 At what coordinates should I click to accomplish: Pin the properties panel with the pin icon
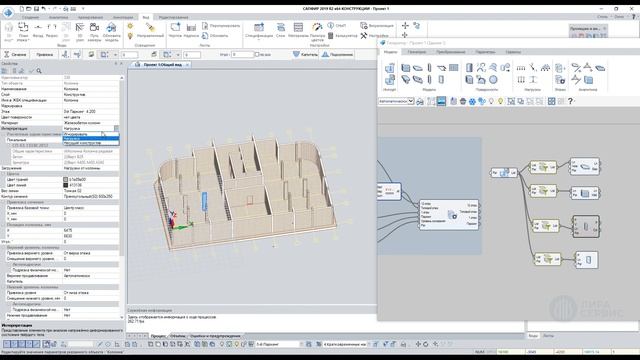[x=116, y=64]
